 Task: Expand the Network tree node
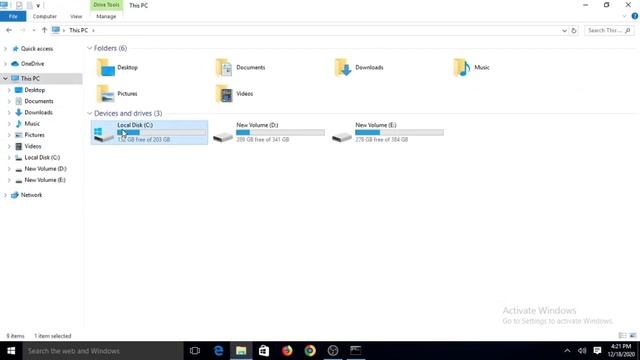click(x=5, y=195)
